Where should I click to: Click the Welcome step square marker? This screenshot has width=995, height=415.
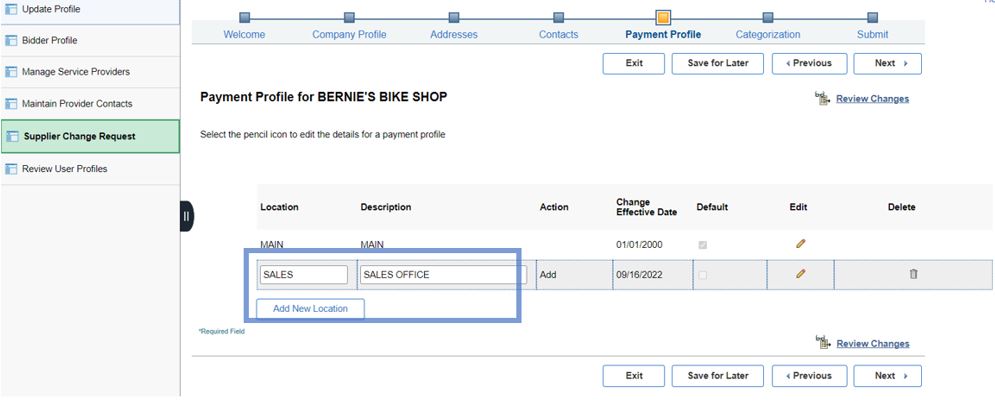click(x=244, y=17)
